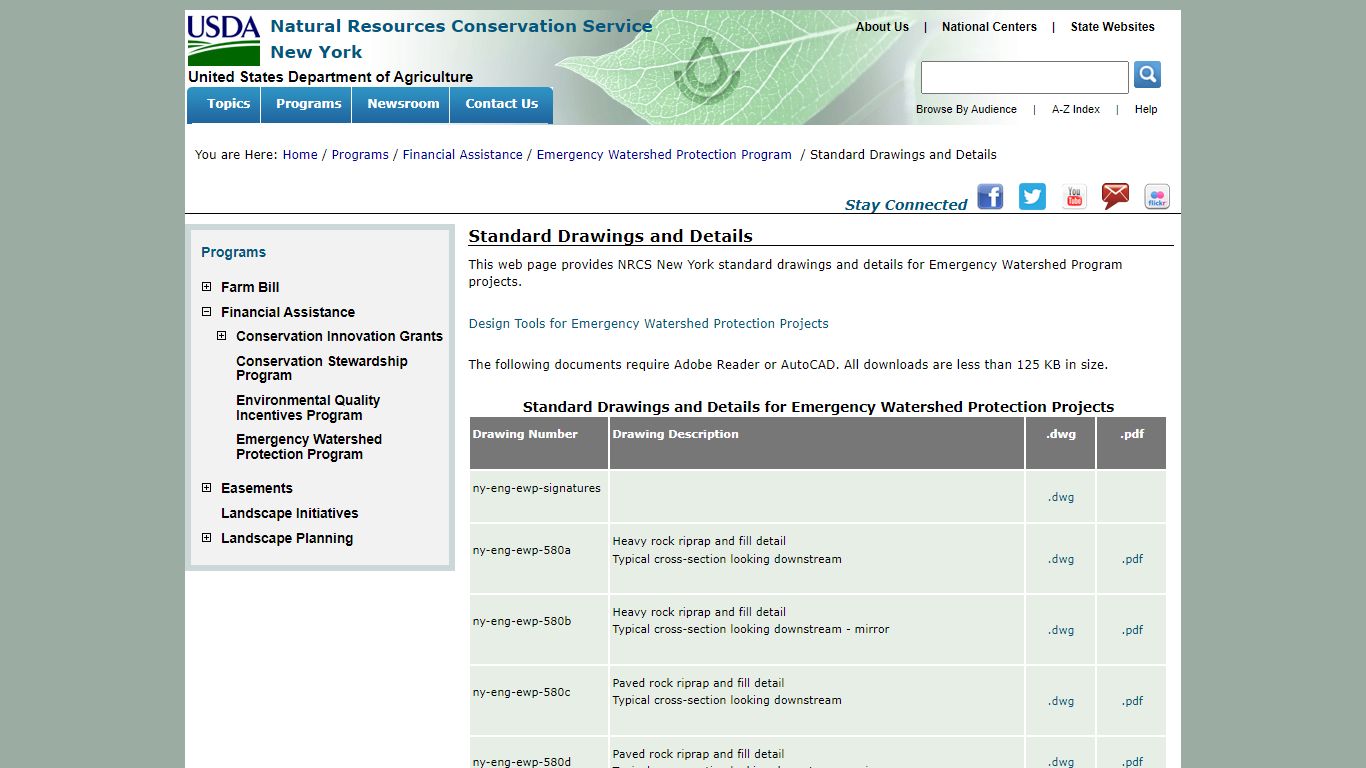1366x768 pixels.
Task: Click the Standard Drawings and Details heading
Action: 610,236
